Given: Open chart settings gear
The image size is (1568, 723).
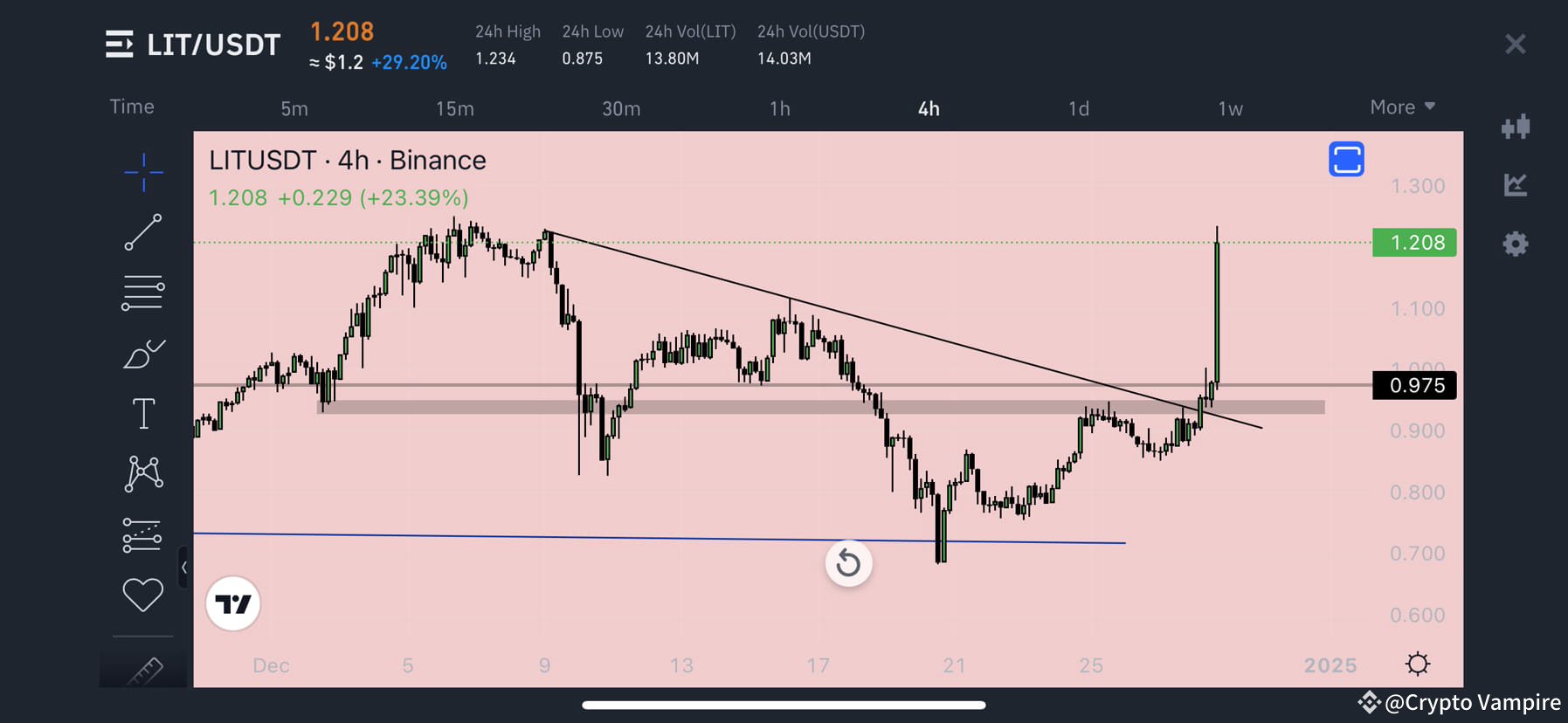Looking at the screenshot, I should (1516, 244).
